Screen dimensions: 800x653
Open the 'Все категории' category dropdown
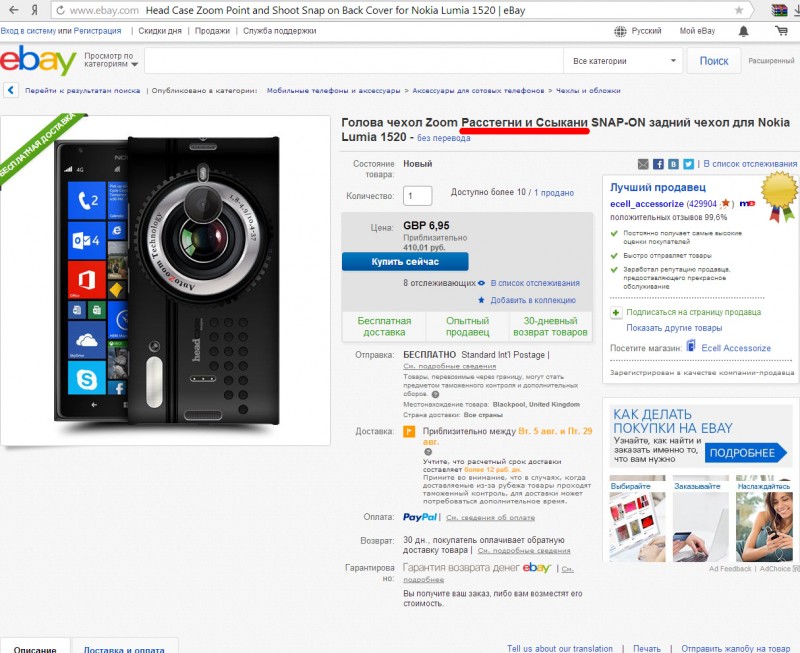click(624, 61)
